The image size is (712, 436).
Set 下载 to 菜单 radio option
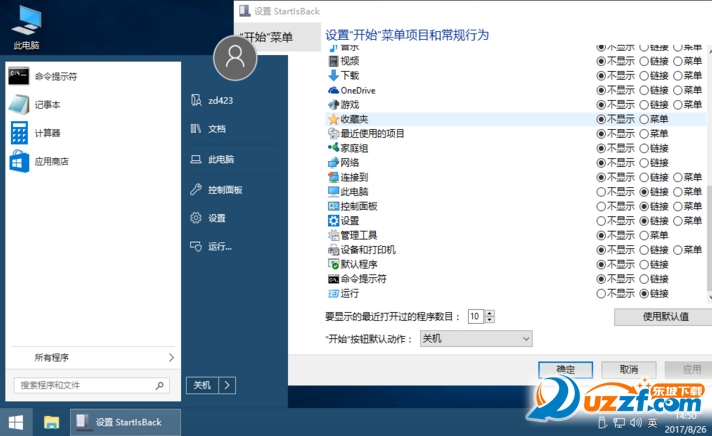click(x=678, y=75)
